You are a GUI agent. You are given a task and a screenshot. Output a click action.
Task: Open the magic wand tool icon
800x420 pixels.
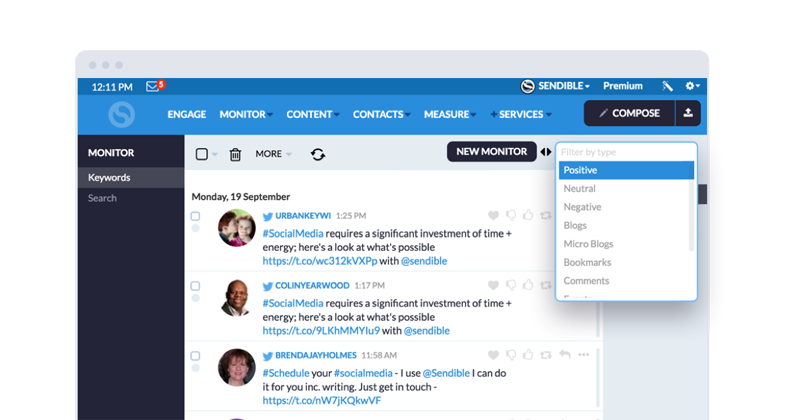(x=668, y=87)
